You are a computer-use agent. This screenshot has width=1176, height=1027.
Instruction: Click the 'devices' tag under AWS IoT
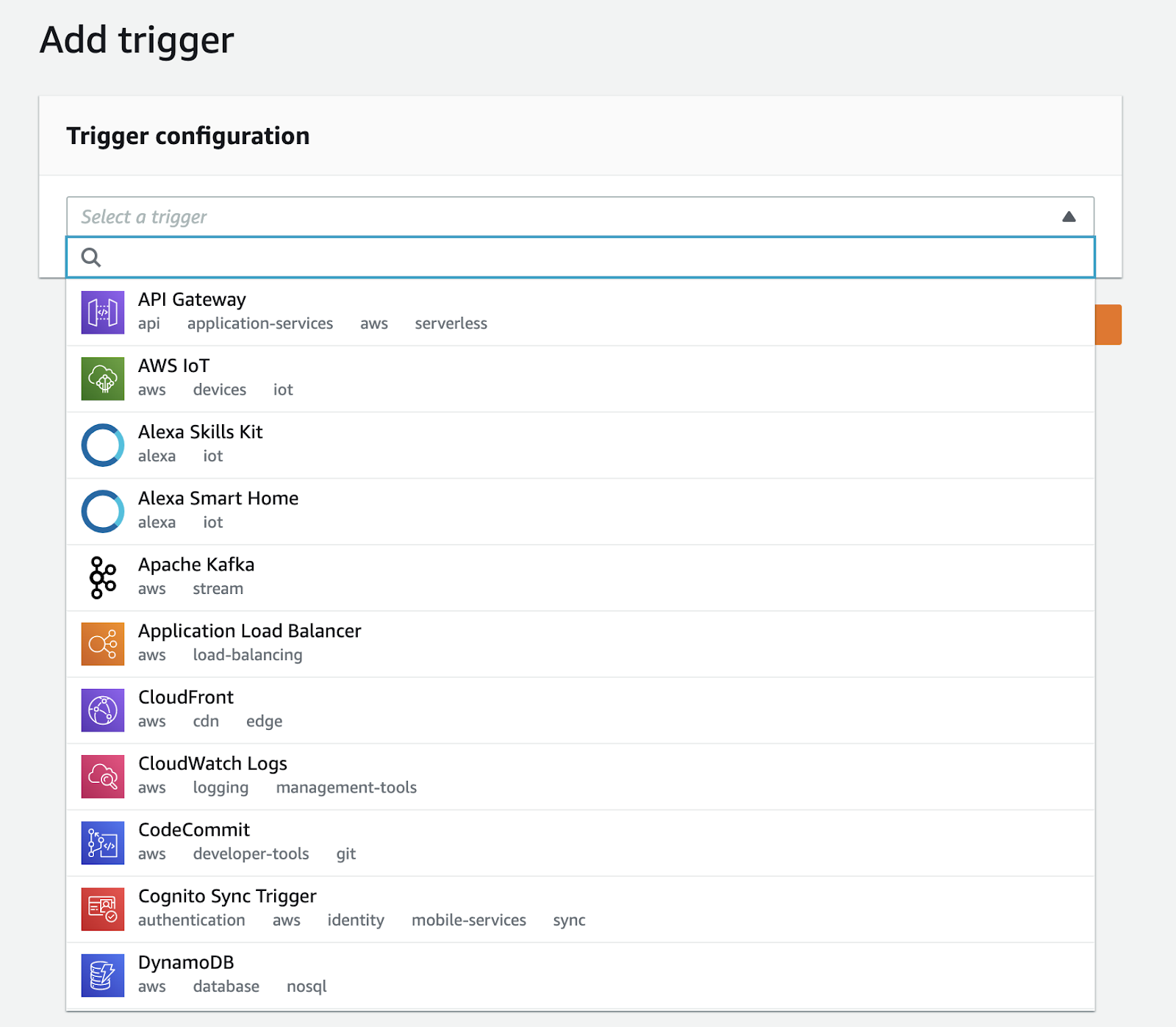pos(220,390)
